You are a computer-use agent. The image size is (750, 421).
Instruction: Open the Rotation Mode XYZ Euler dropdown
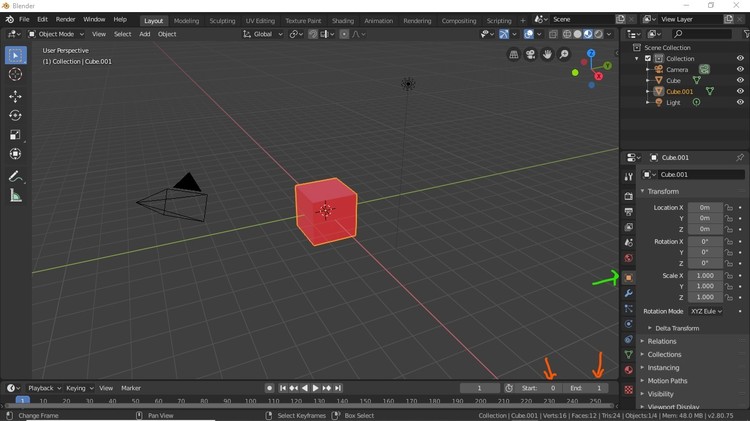click(x=706, y=311)
